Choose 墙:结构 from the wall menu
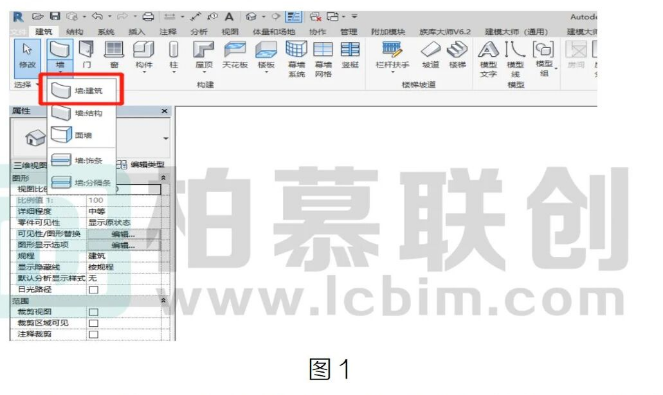This screenshot has width=663, height=395. pos(81,113)
